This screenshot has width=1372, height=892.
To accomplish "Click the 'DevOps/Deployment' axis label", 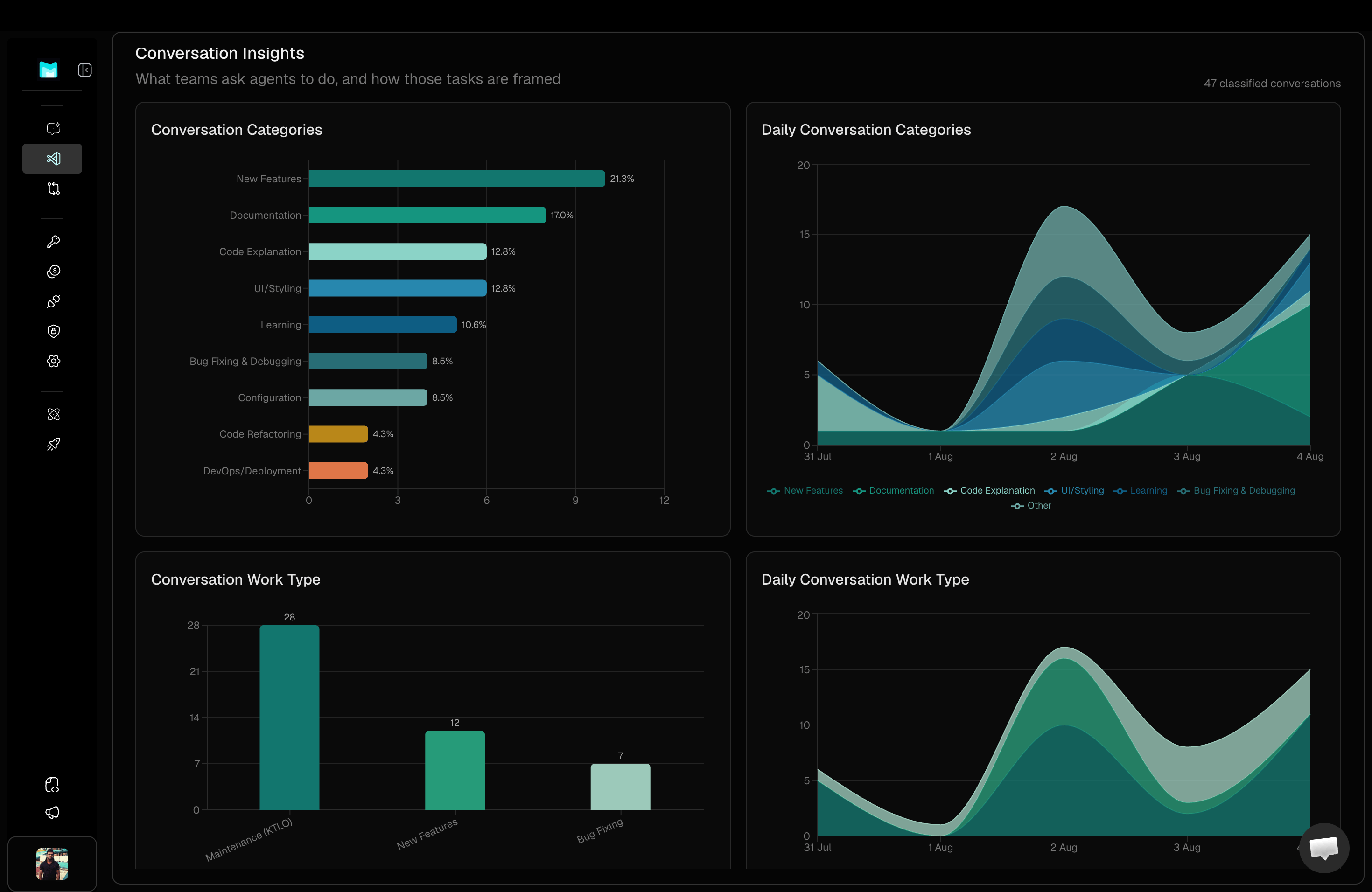I will point(252,471).
